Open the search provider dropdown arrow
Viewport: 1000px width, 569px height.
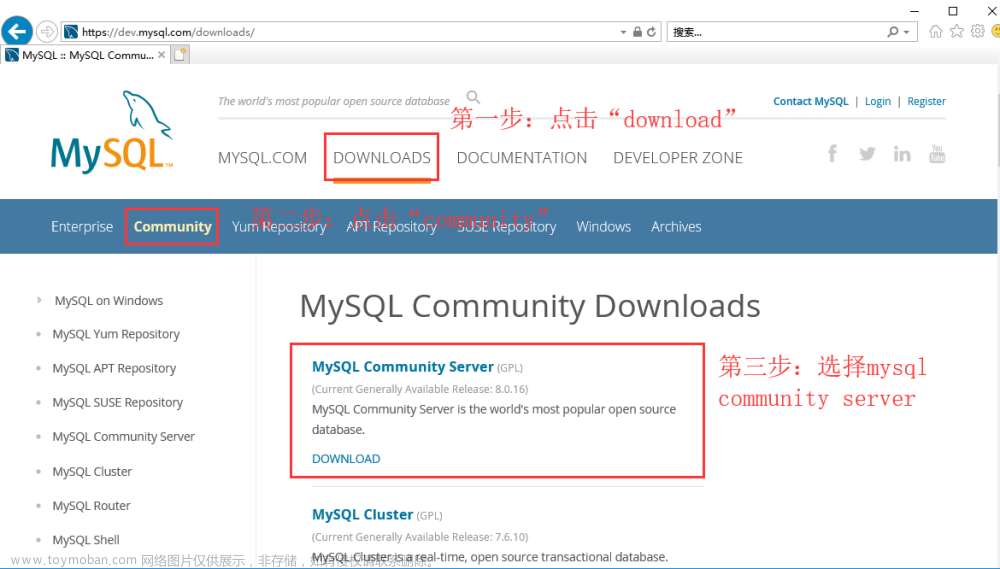[906, 32]
